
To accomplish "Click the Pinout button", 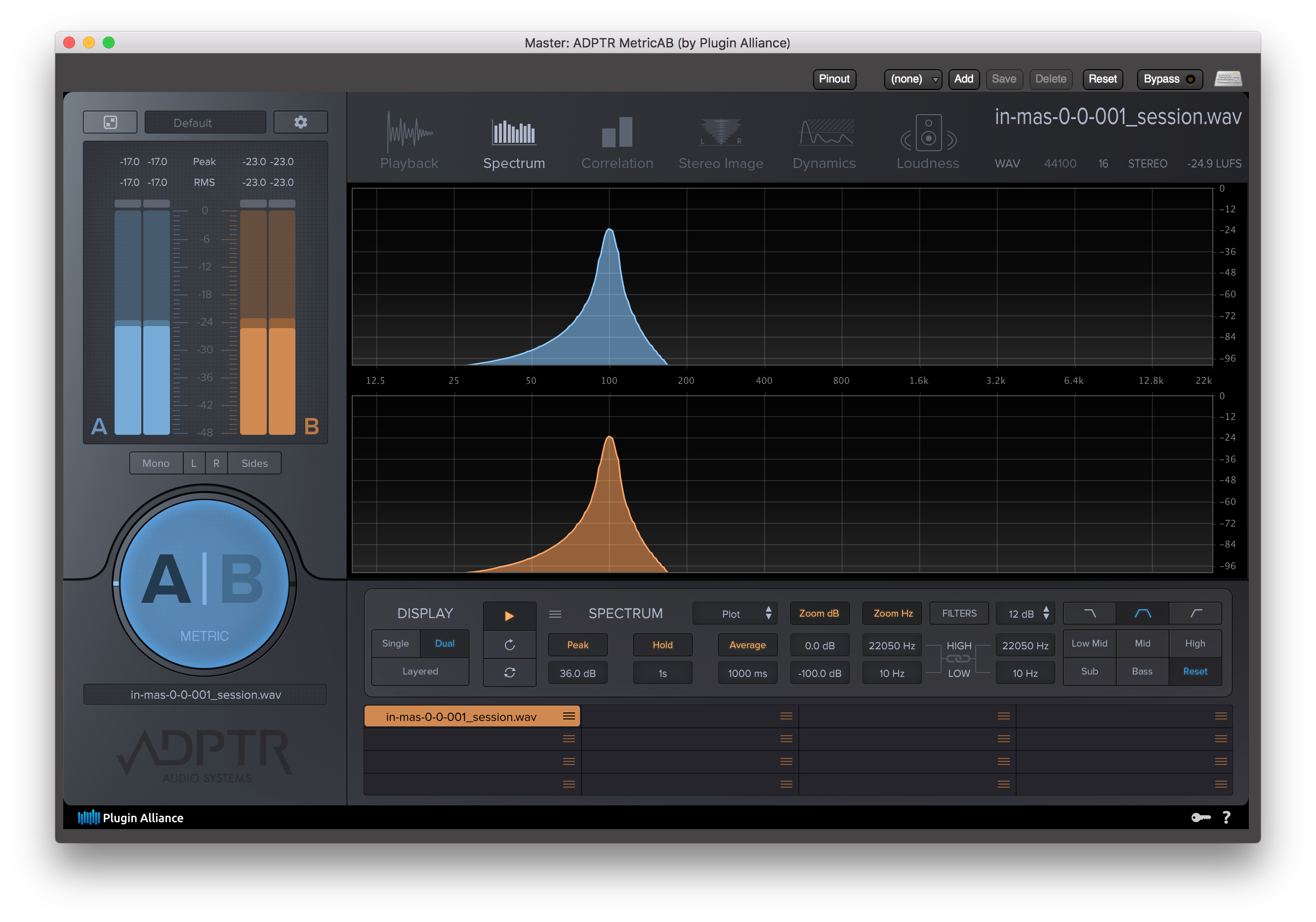I will coord(834,79).
